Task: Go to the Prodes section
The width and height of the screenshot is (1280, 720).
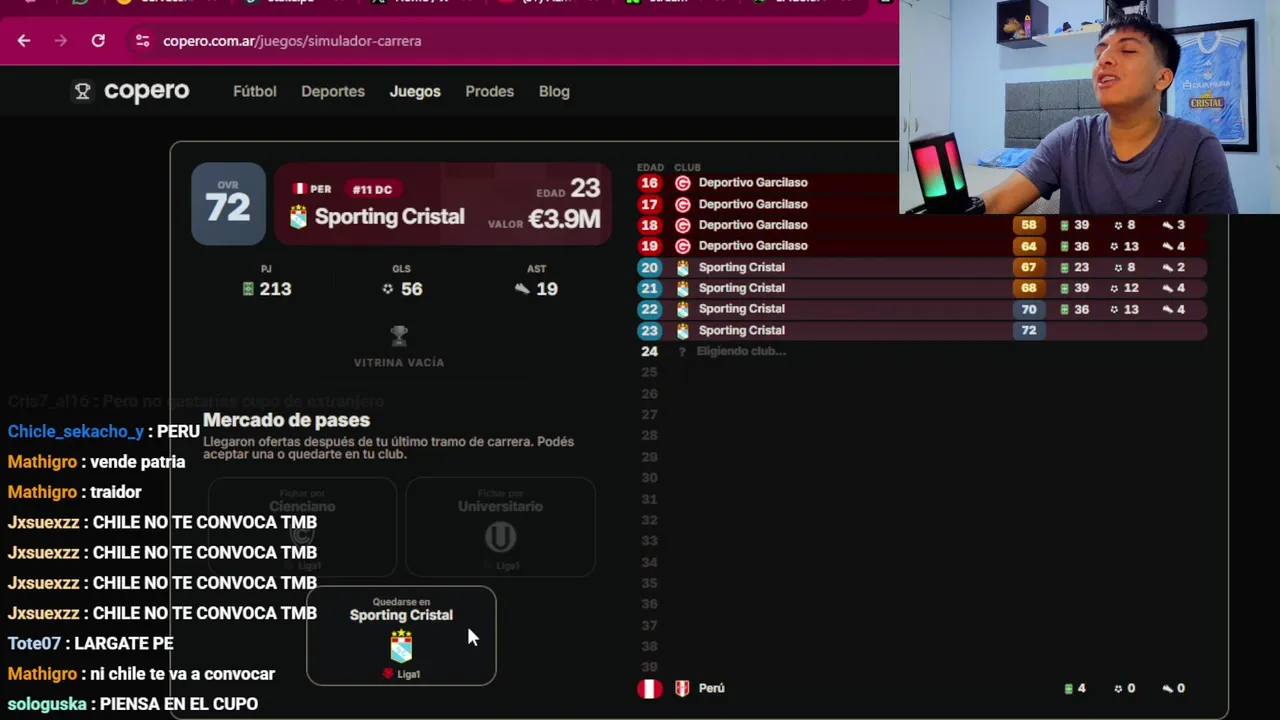Action: 489,91
